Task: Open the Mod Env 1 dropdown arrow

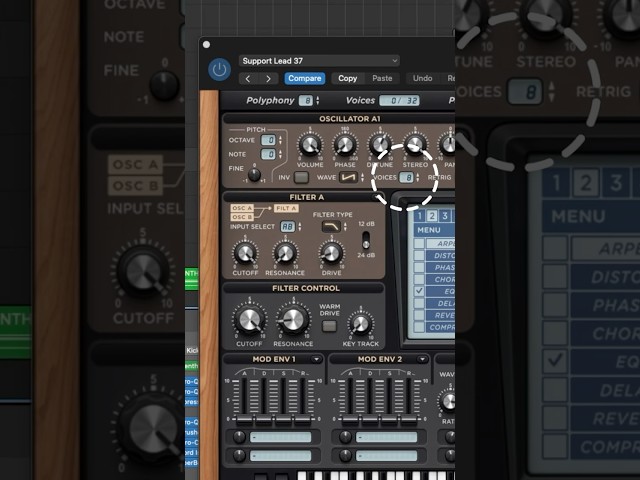Action: pos(316,359)
